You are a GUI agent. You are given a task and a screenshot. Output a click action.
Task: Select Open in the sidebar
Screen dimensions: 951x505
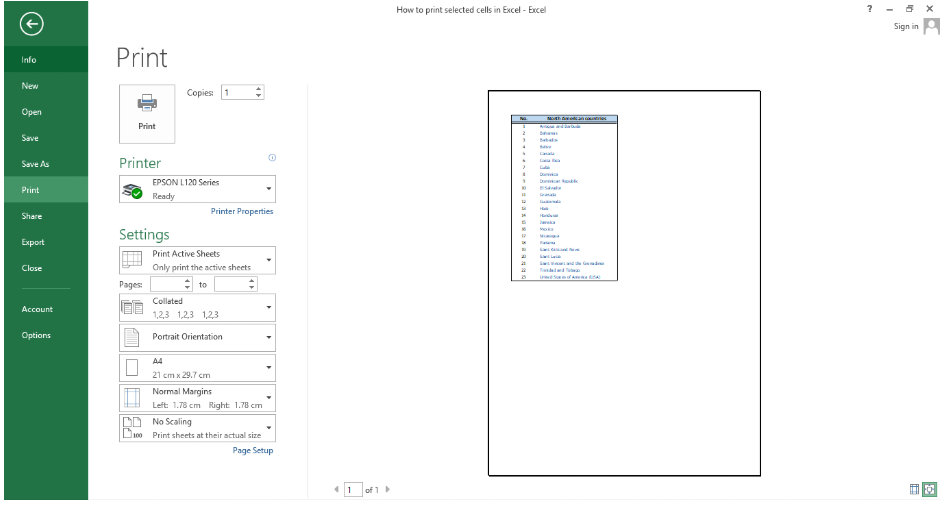(46, 112)
